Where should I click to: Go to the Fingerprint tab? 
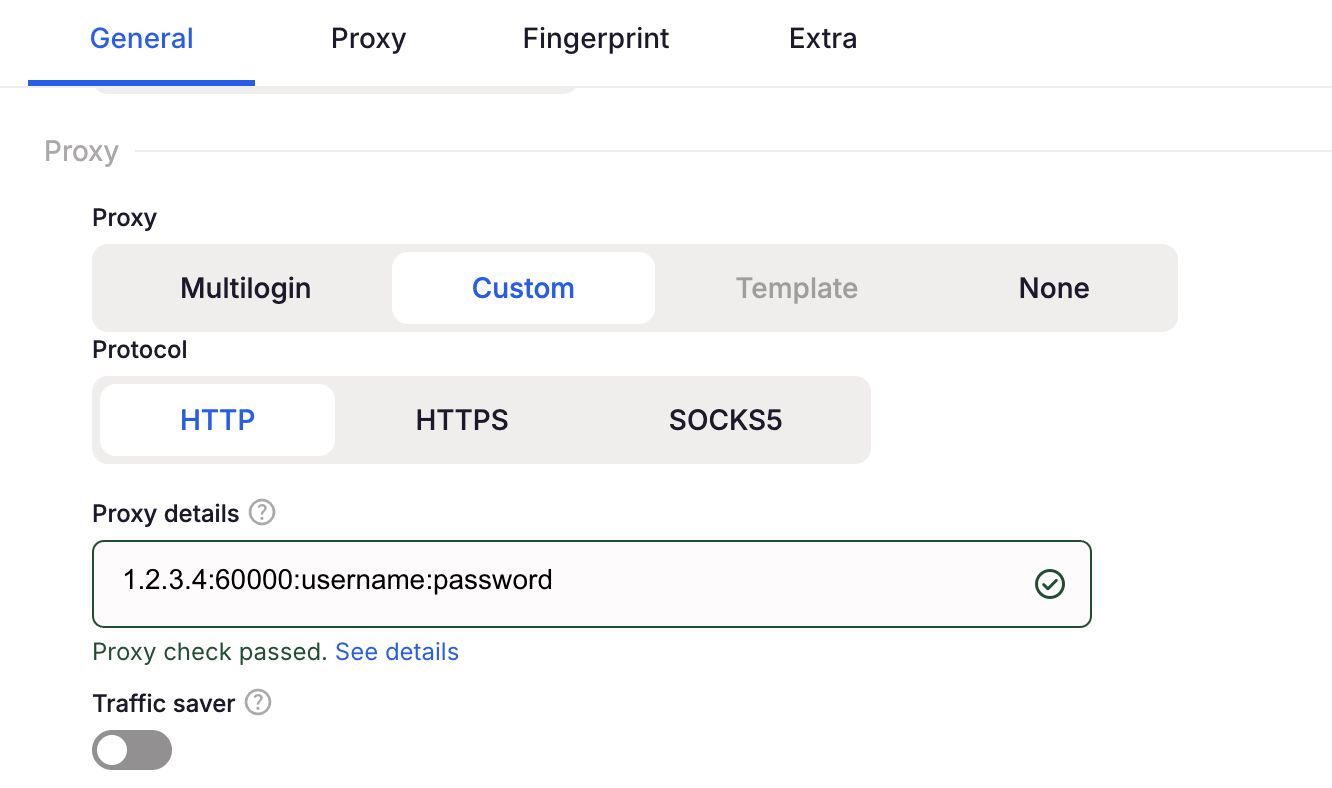[x=596, y=39]
